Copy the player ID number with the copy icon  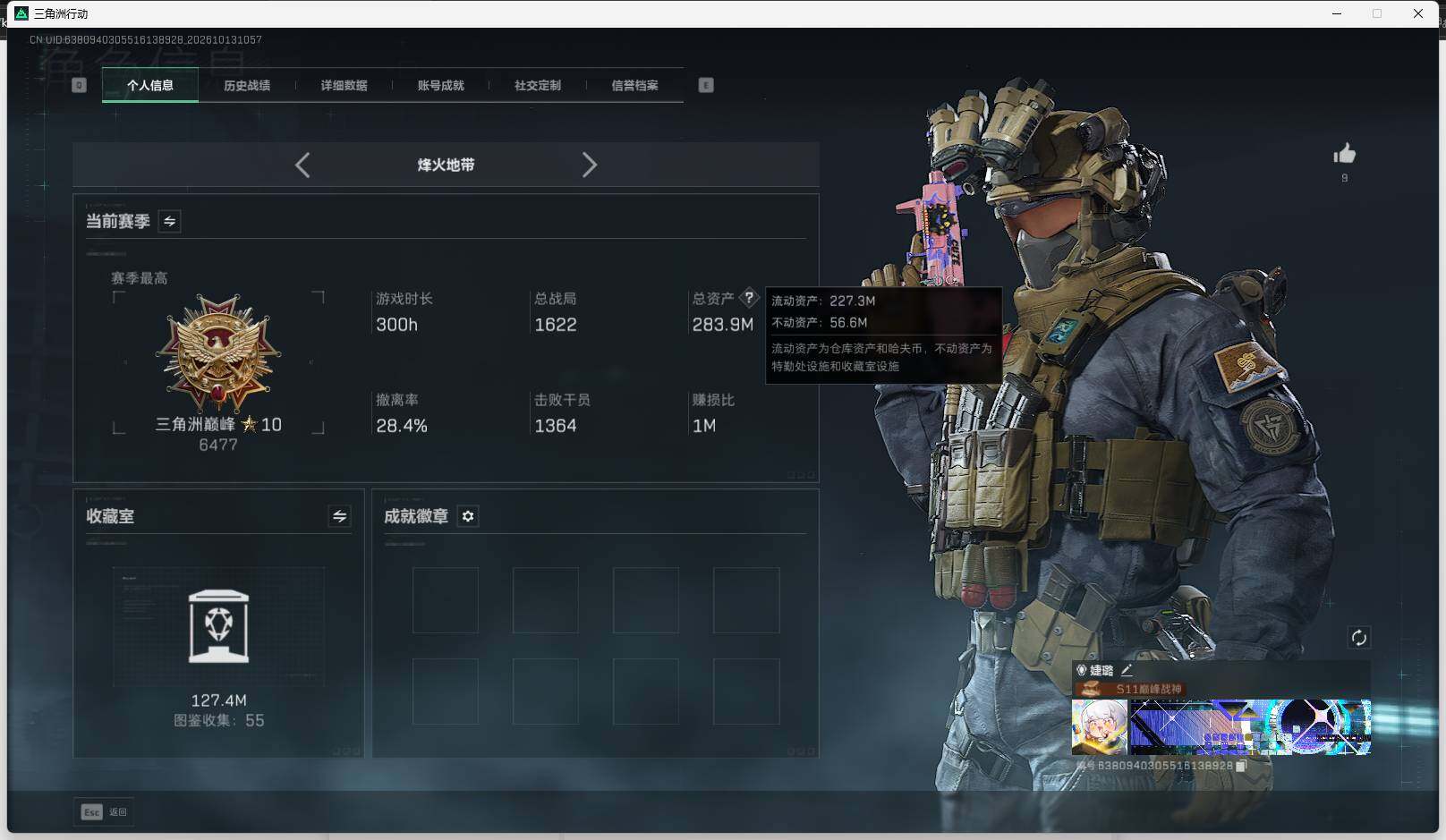point(1241,766)
